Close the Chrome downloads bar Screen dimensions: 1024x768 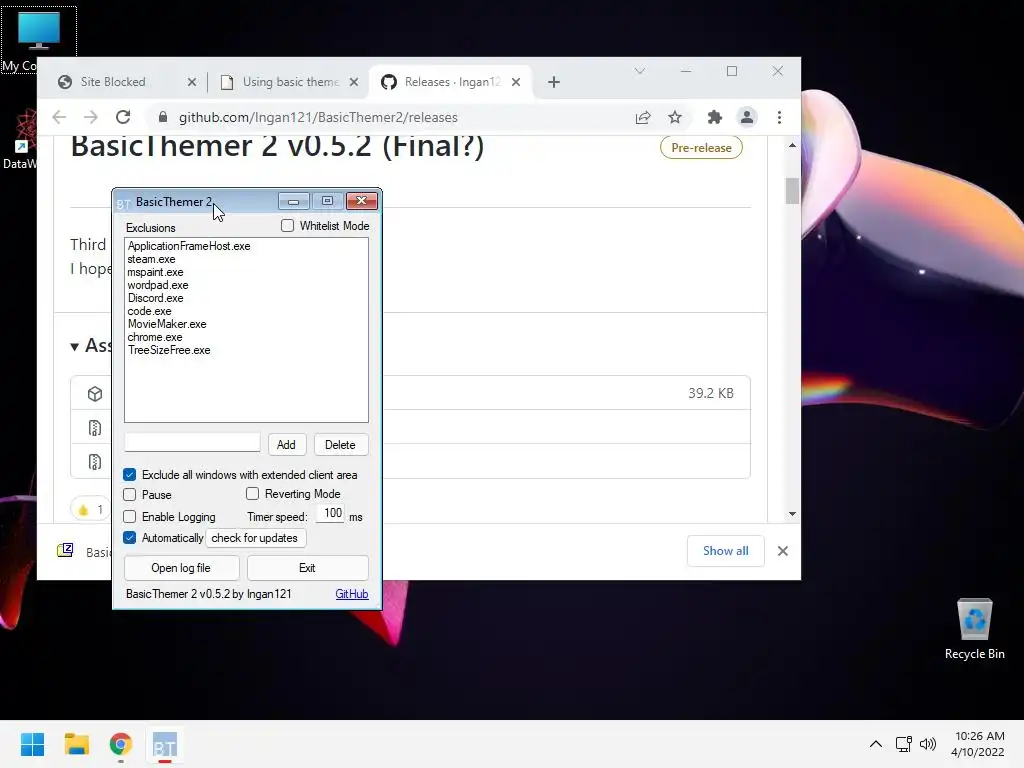pyautogui.click(x=782, y=551)
